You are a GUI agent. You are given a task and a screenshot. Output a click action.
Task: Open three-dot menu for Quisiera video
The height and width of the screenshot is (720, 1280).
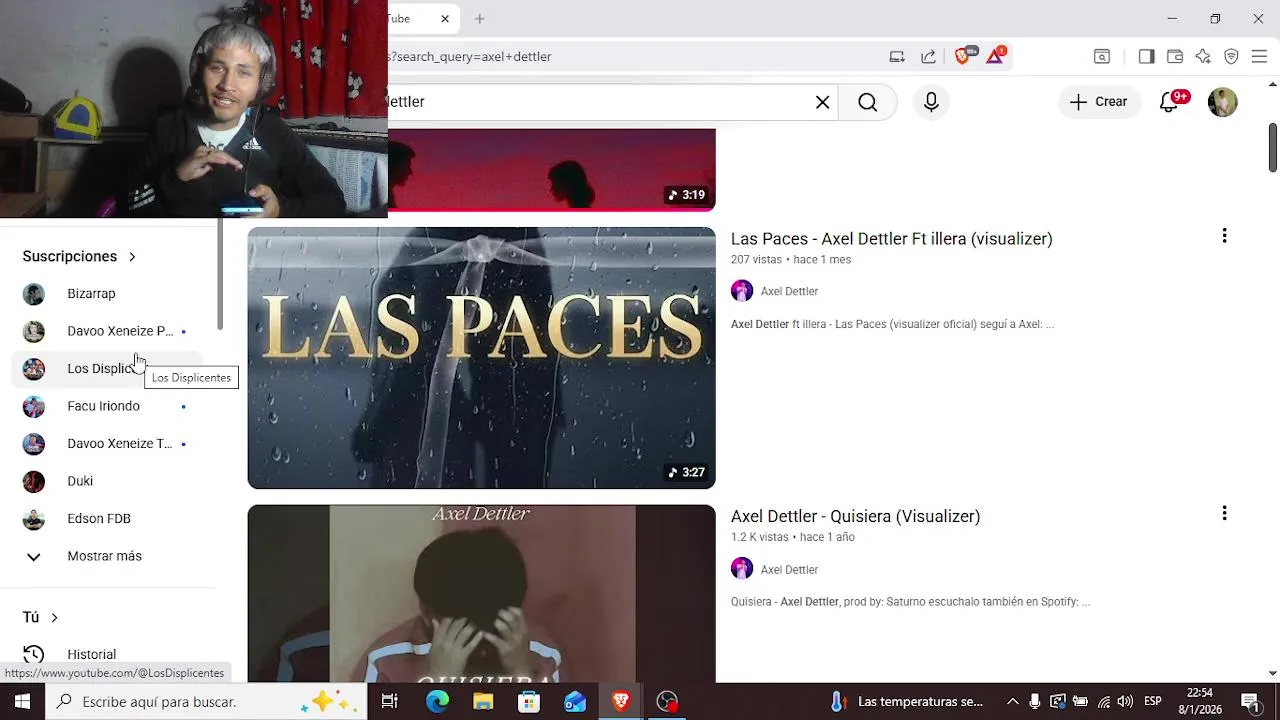coord(1224,514)
